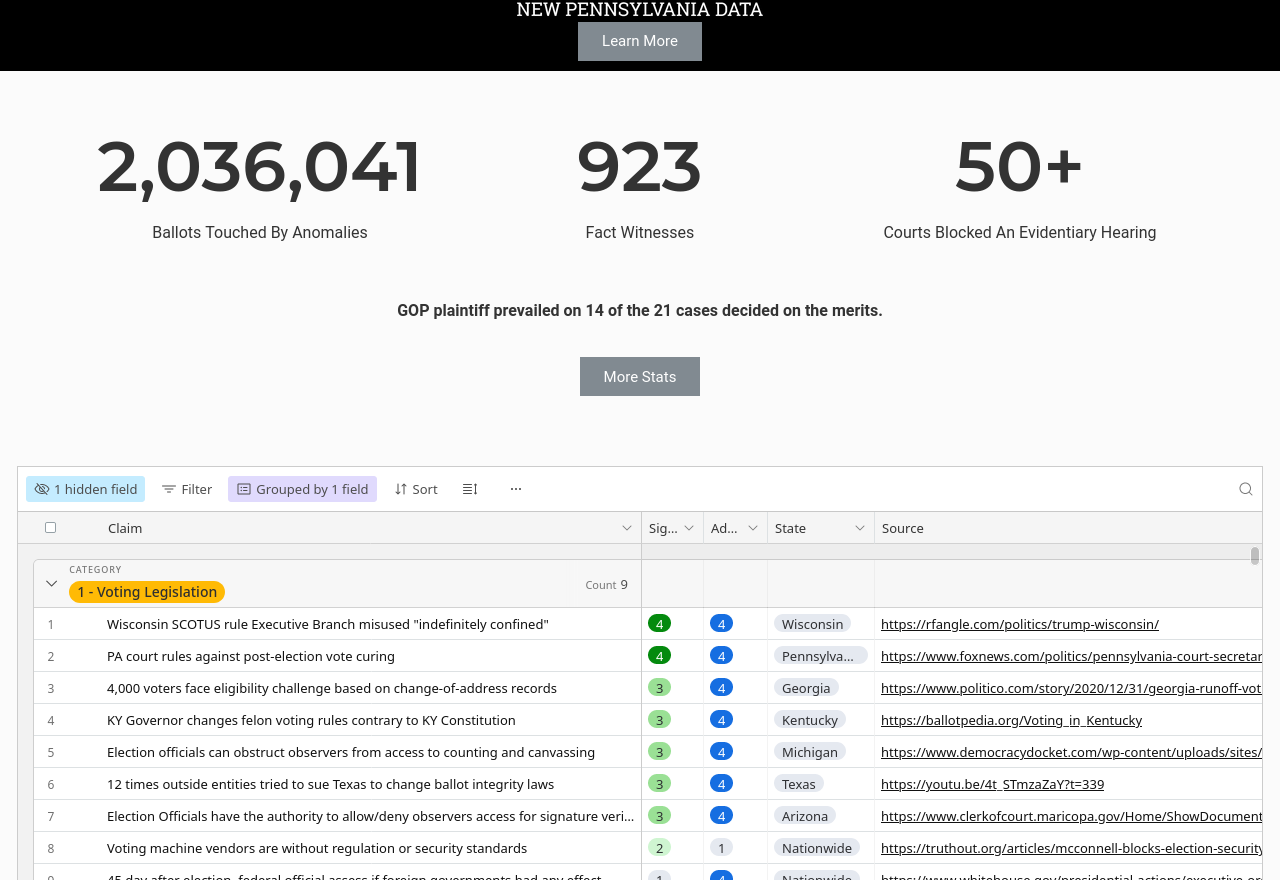Open the More Stats button

(x=640, y=377)
